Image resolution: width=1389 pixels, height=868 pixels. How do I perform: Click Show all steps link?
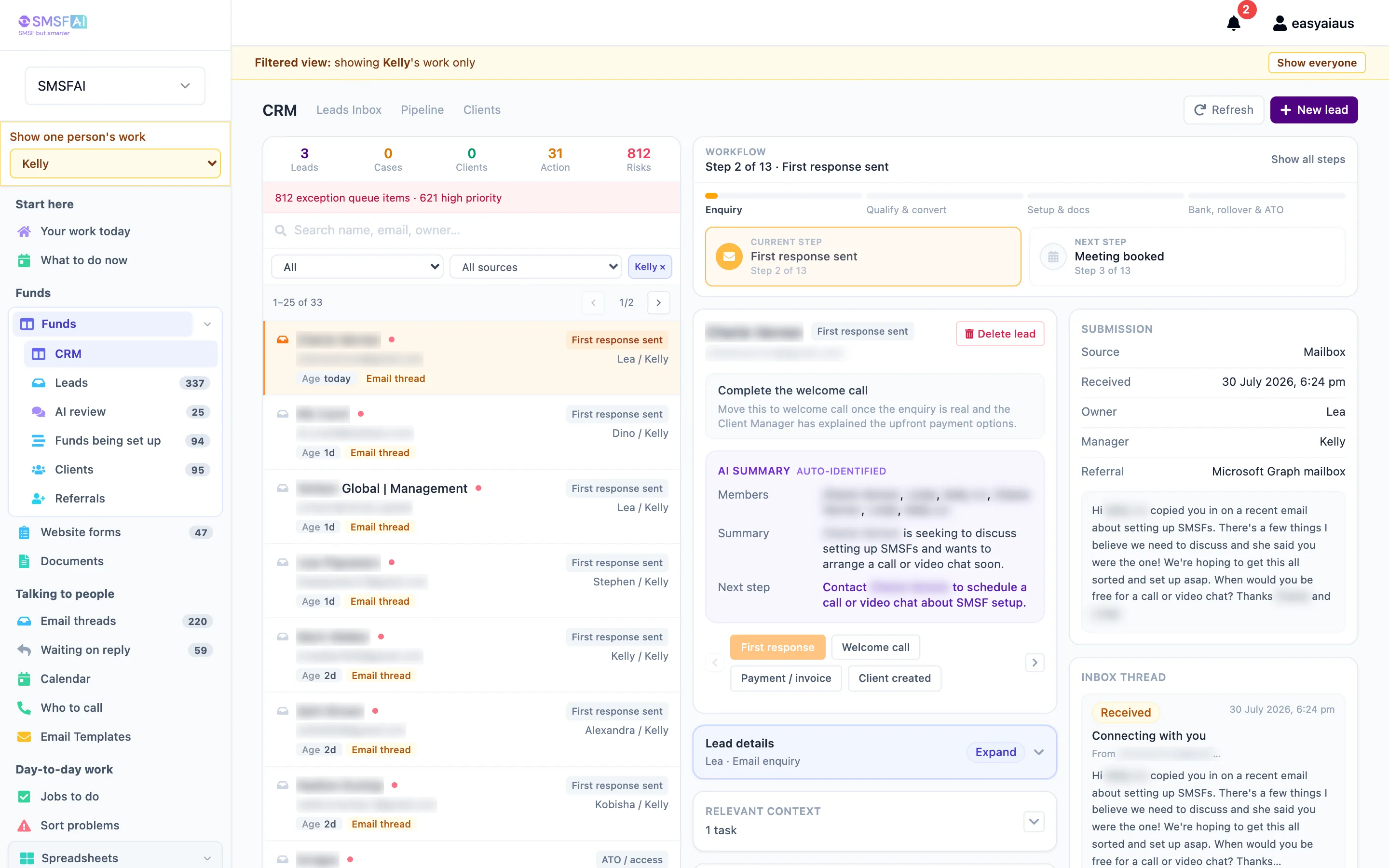pos(1307,159)
